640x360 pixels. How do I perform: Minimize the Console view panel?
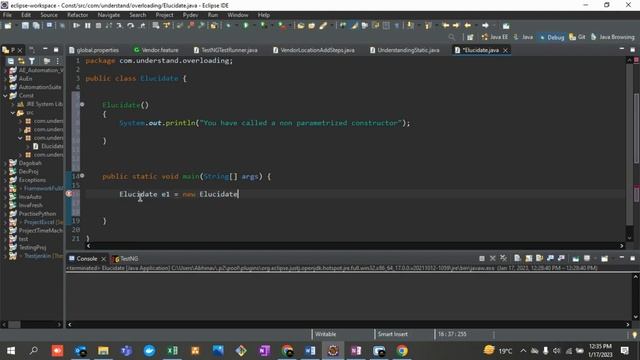tap(622, 258)
